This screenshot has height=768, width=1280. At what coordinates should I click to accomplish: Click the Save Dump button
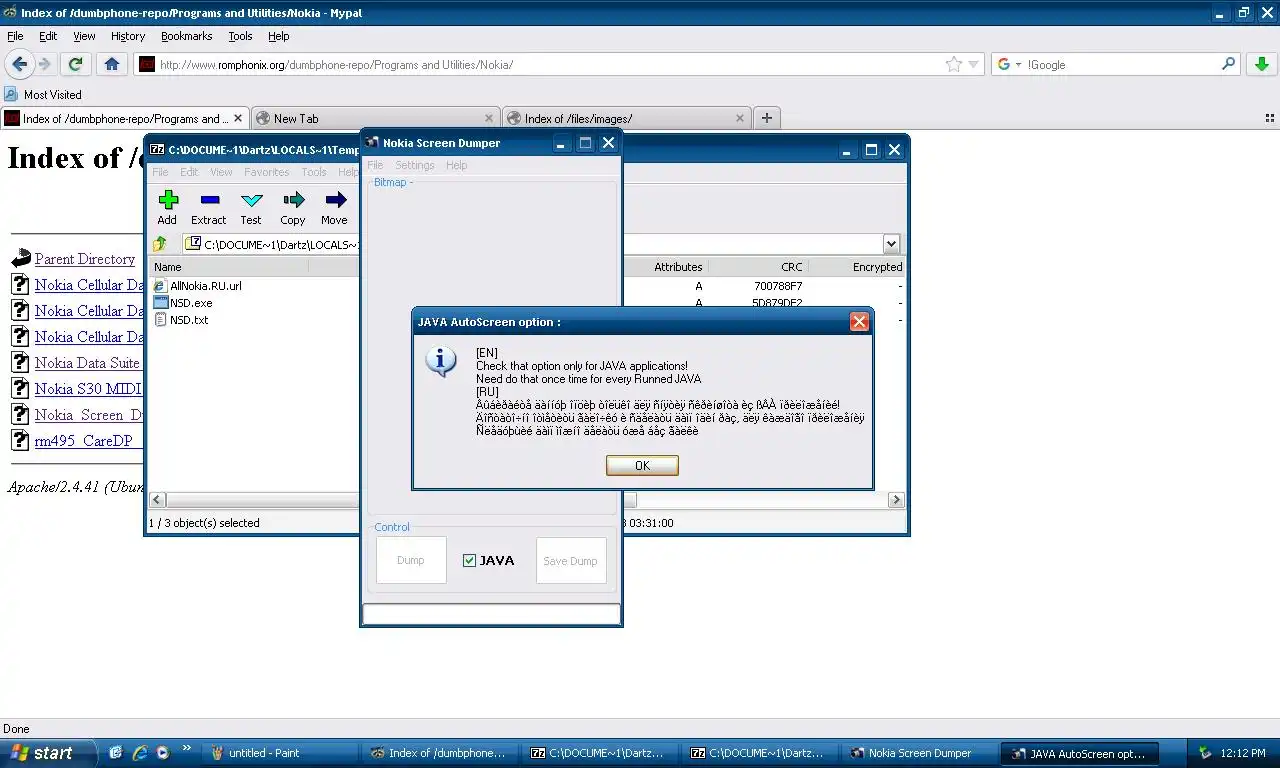571,561
